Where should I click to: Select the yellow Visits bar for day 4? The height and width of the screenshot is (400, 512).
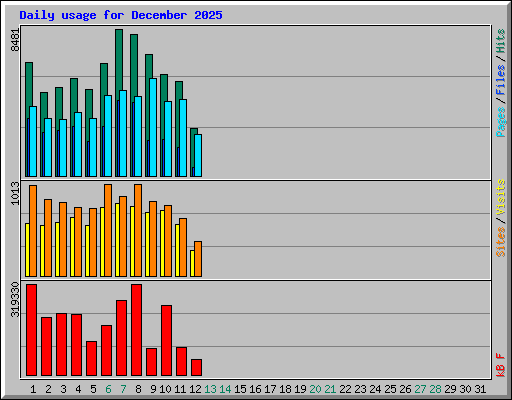(72, 247)
